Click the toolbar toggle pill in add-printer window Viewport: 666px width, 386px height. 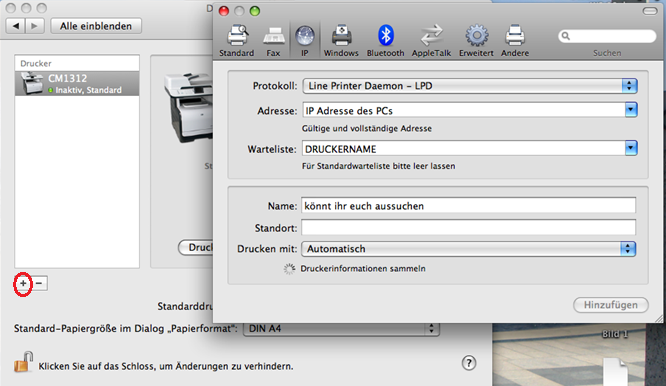pyautogui.click(x=649, y=11)
